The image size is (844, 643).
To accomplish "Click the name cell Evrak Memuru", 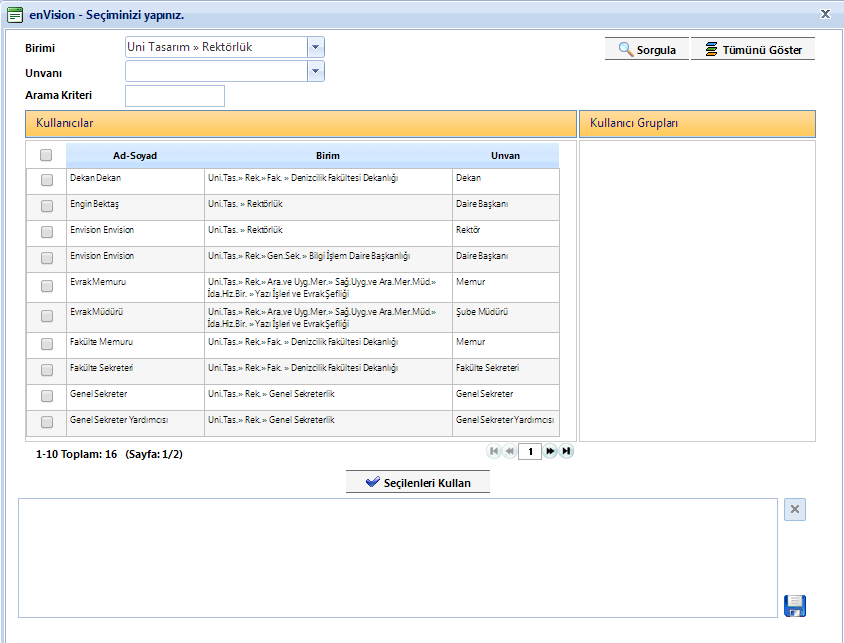I will (x=135, y=287).
